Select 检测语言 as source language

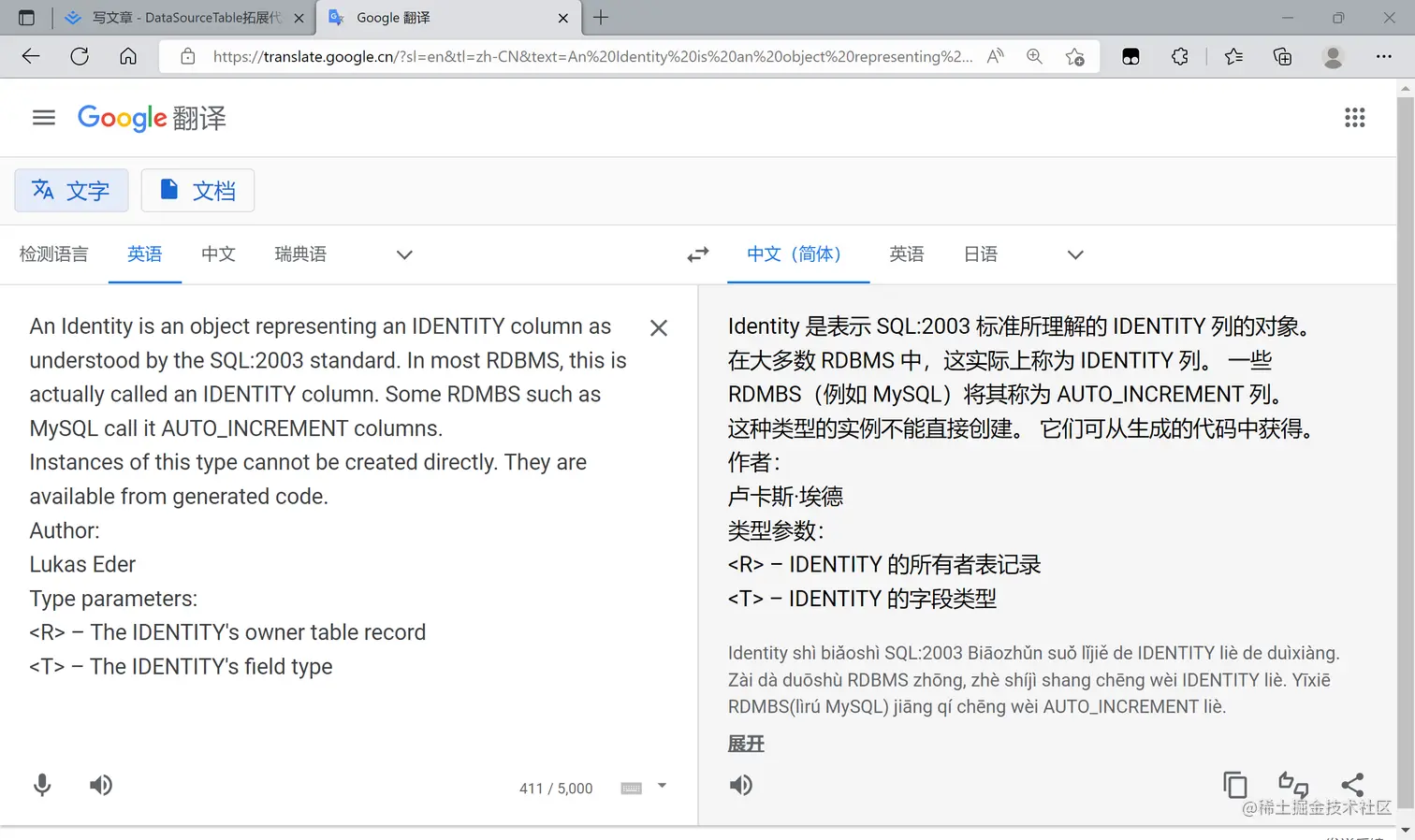54,254
